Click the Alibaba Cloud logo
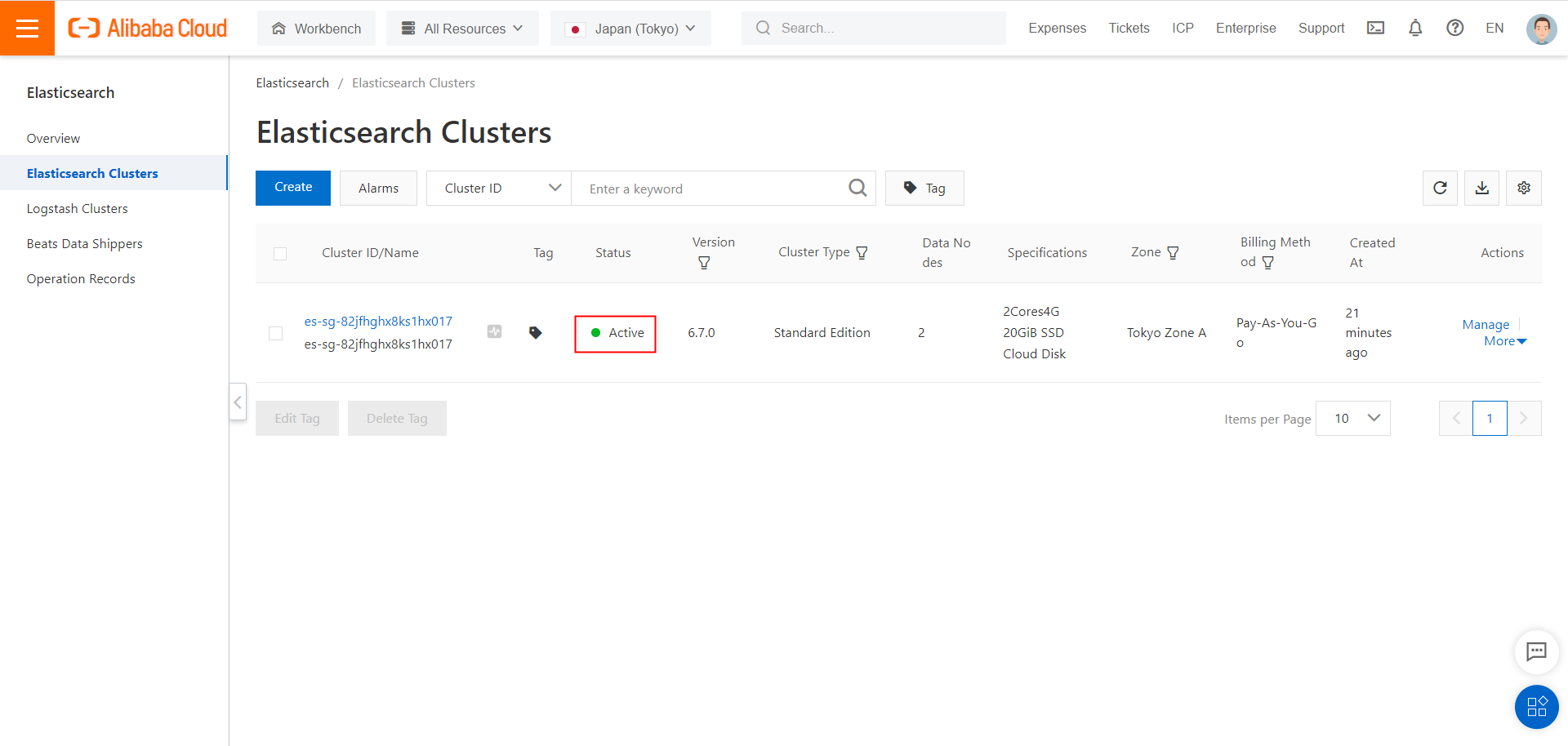The image size is (1568, 746). coord(148,28)
